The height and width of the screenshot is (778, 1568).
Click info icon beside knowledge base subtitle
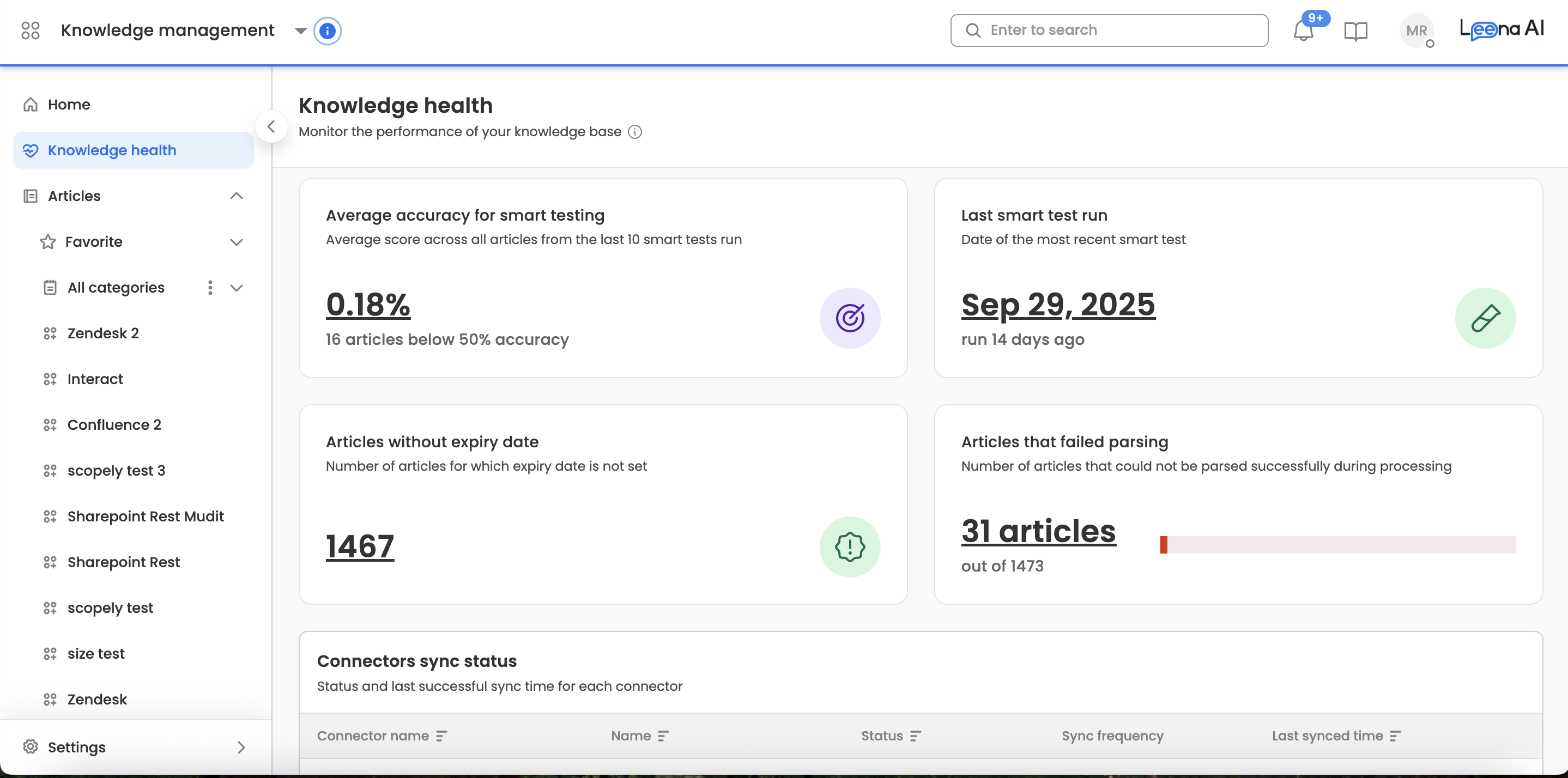pos(634,132)
